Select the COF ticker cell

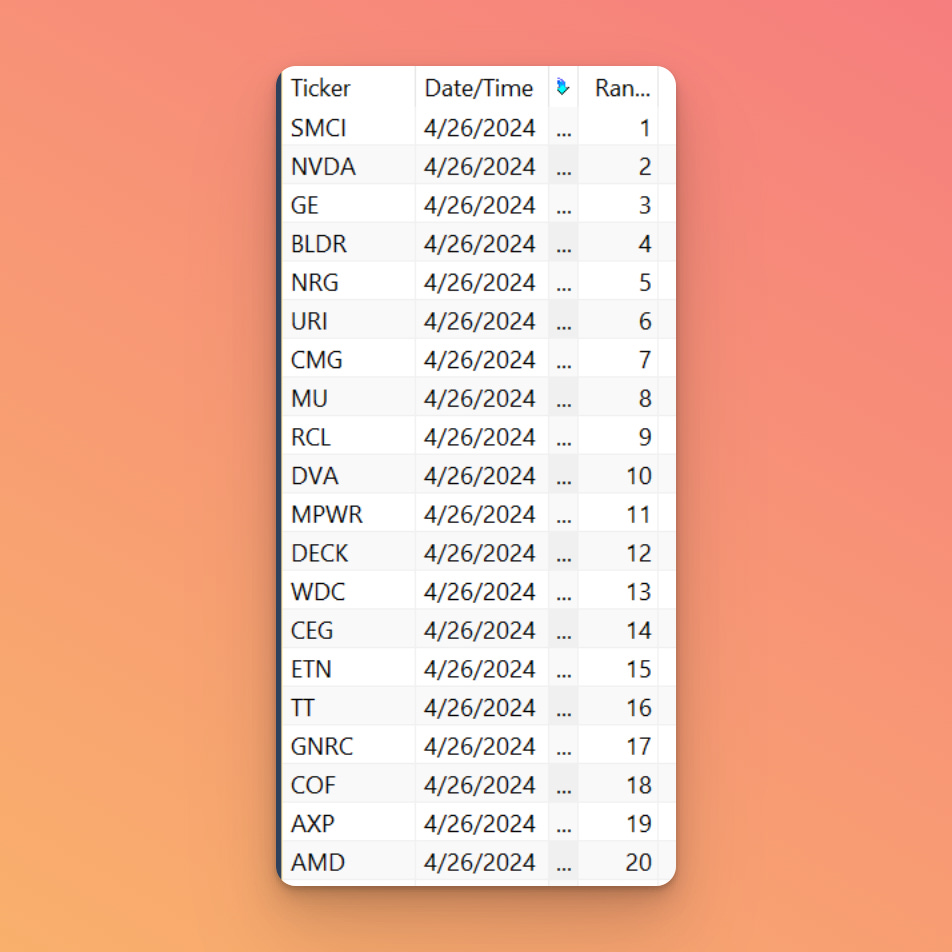pos(348,784)
